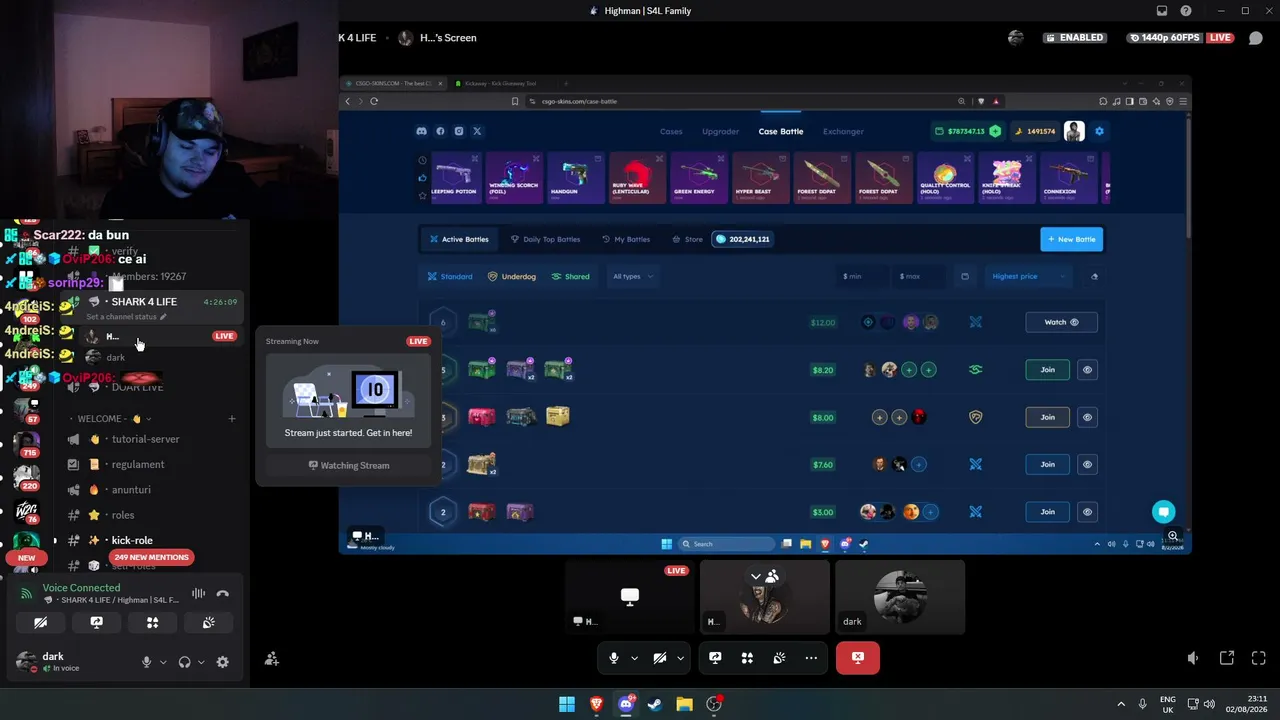Screen dimensions: 1280x720
Task: Open the Windows Start menu
Action: click(x=567, y=704)
